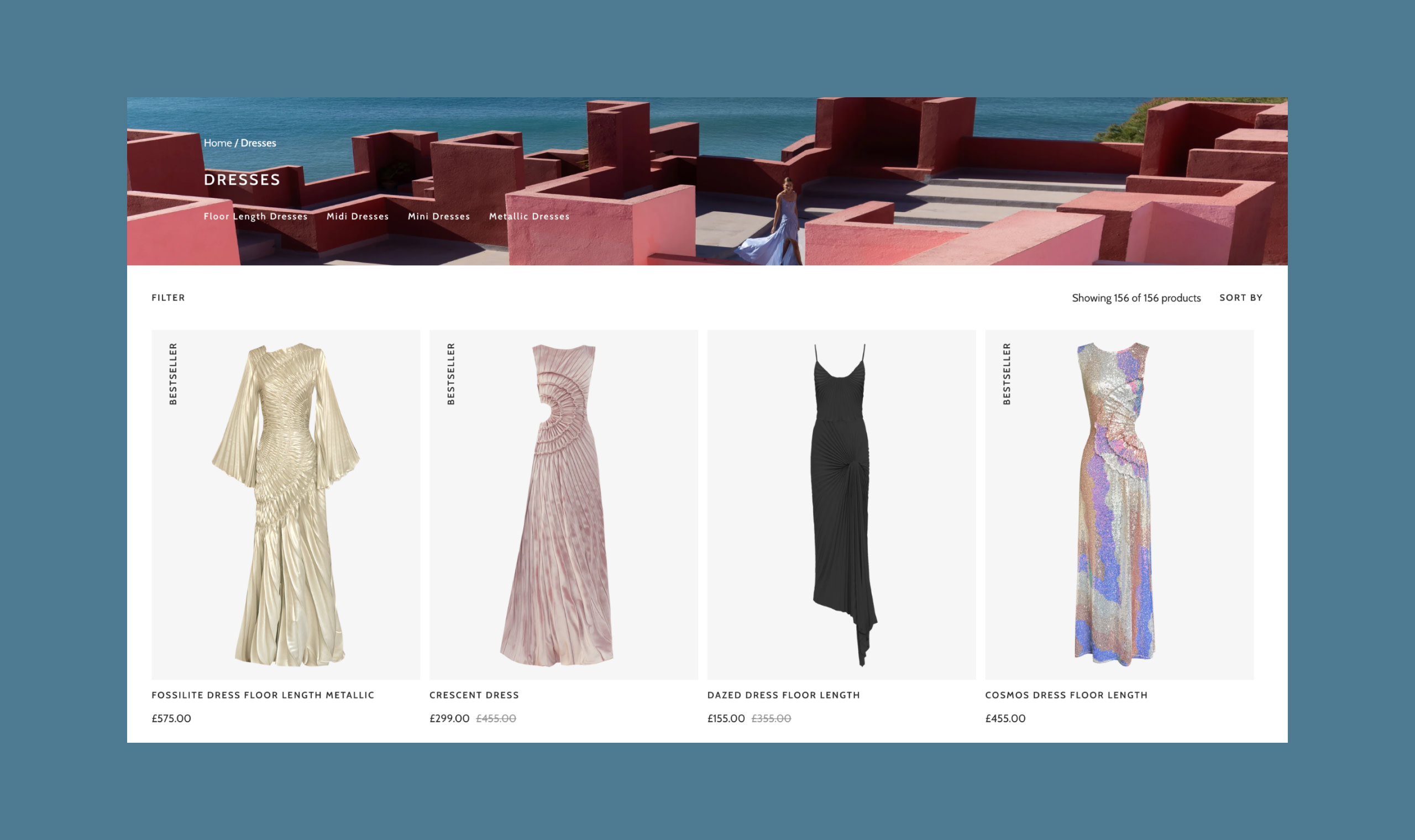Select the Midi Dresses category
This screenshot has width=1415, height=840.
click(357, 216)
